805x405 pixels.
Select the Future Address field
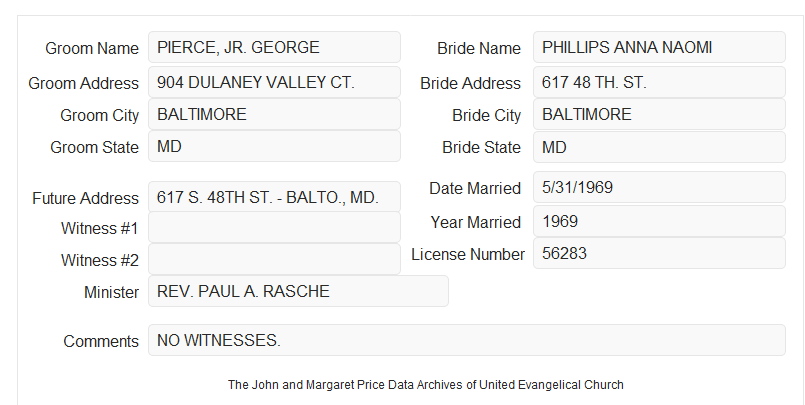coord(274,197)
